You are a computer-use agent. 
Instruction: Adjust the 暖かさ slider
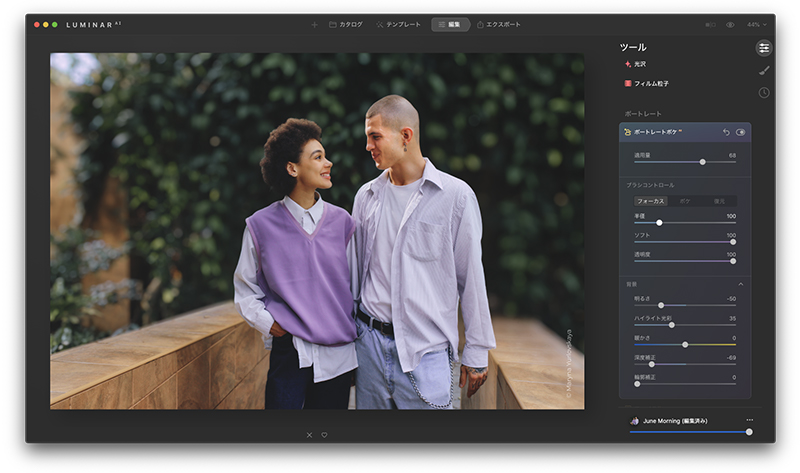[685, 345]
